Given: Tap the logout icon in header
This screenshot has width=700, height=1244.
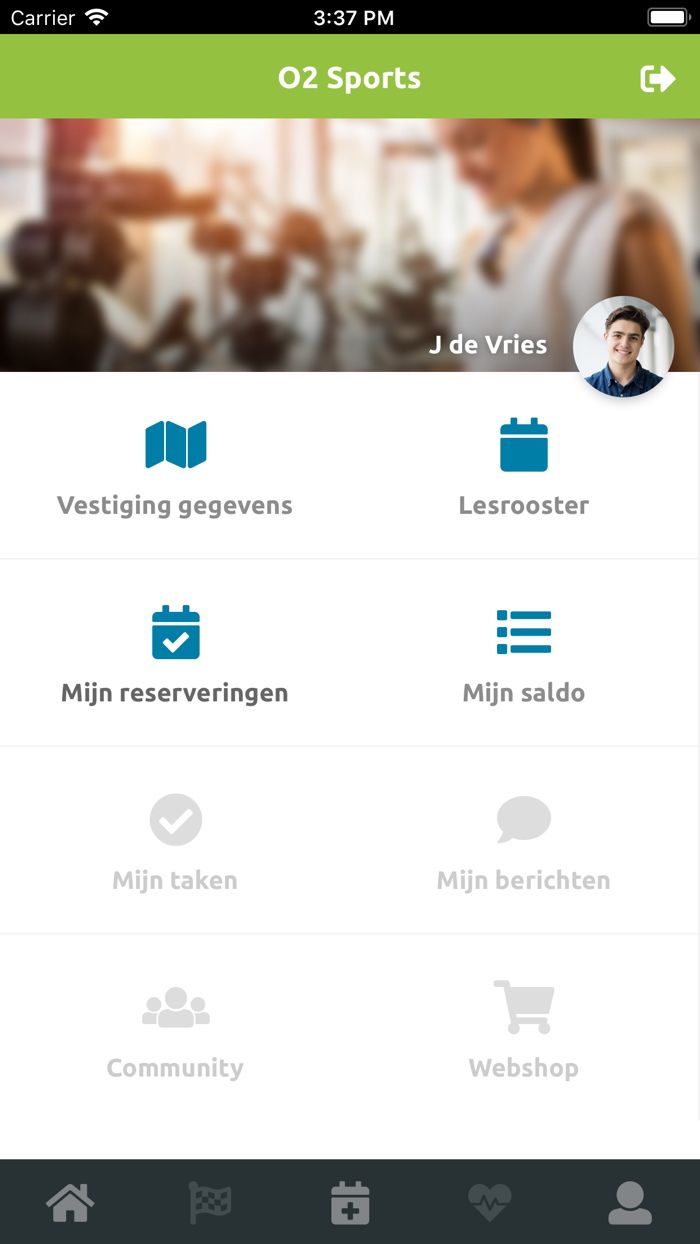Looking at the screenshot, I should (x=657, y=79).
